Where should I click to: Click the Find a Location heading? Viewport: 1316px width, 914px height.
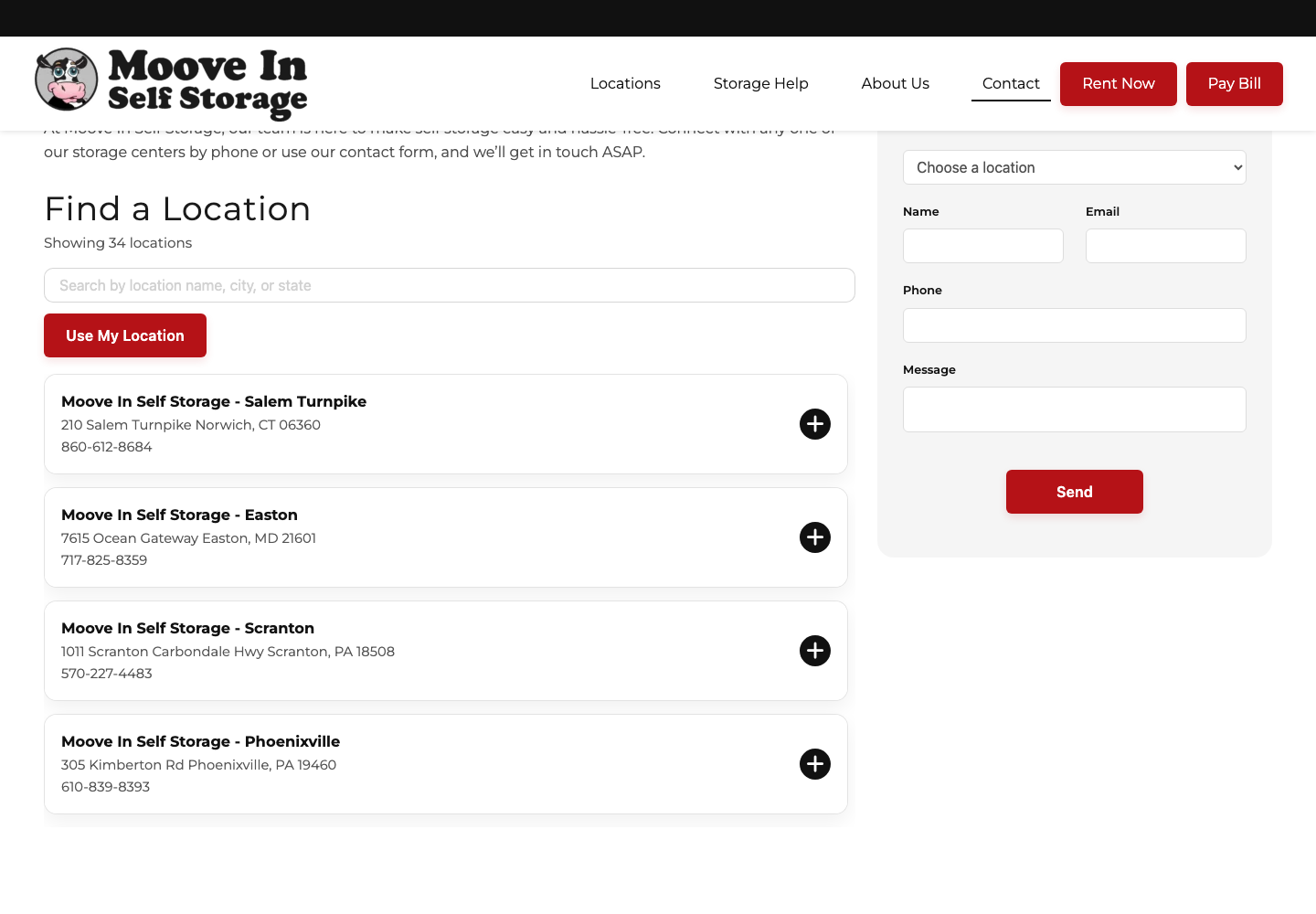point(177,208)
